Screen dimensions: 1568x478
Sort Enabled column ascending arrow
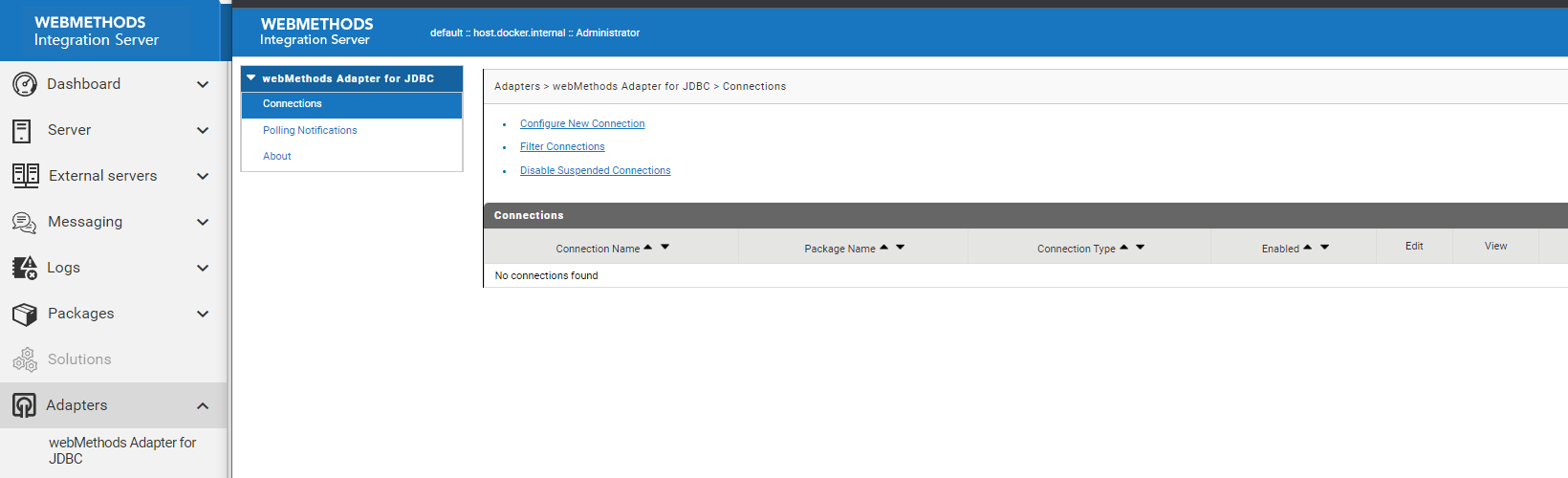(1308, 247)
